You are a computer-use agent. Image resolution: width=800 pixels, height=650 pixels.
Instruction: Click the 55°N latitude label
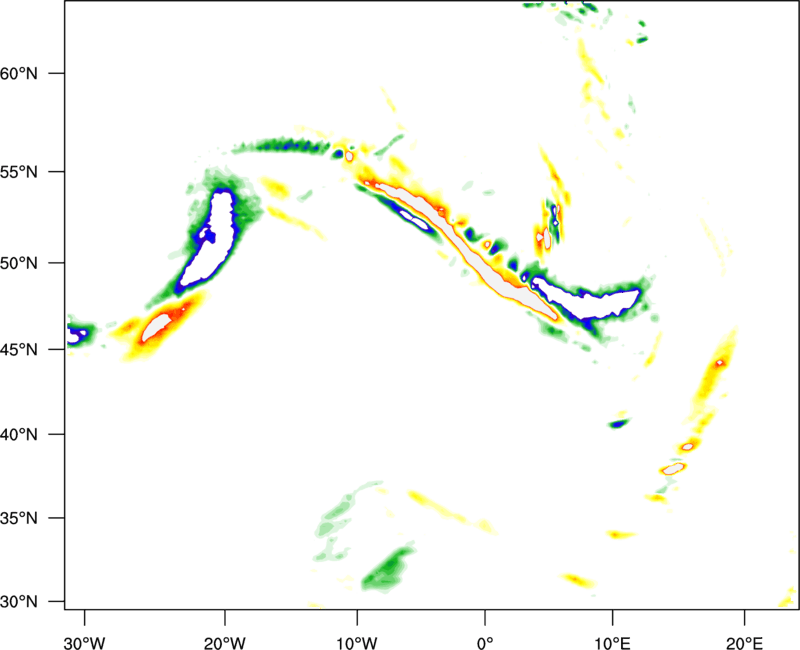click(19, 172)
